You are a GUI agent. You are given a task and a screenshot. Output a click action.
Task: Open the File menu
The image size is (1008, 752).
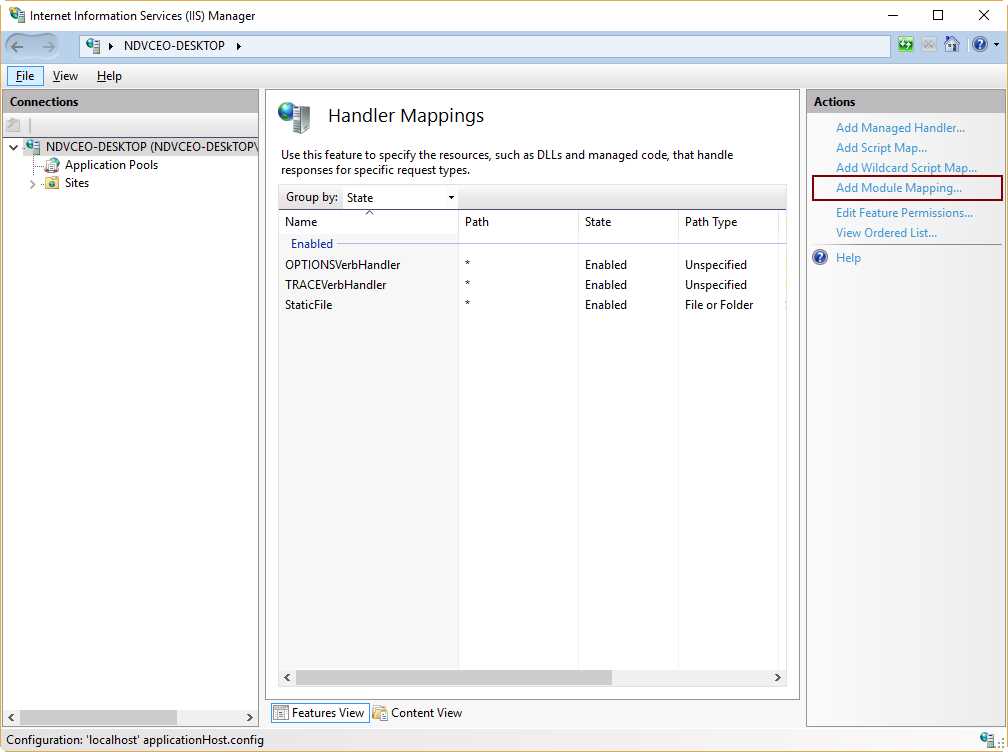point(24,75)
